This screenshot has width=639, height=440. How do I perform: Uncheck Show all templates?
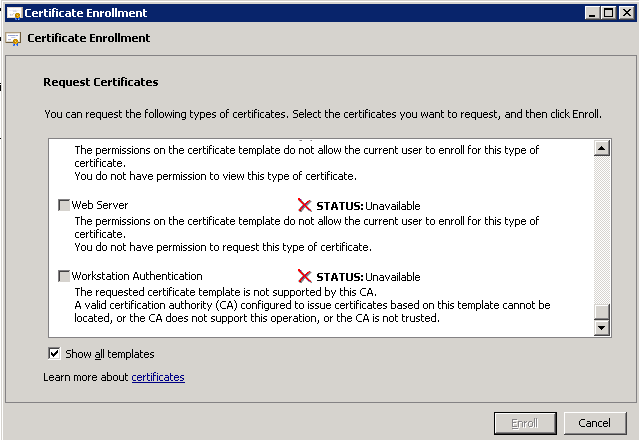(x=54, y=353)
